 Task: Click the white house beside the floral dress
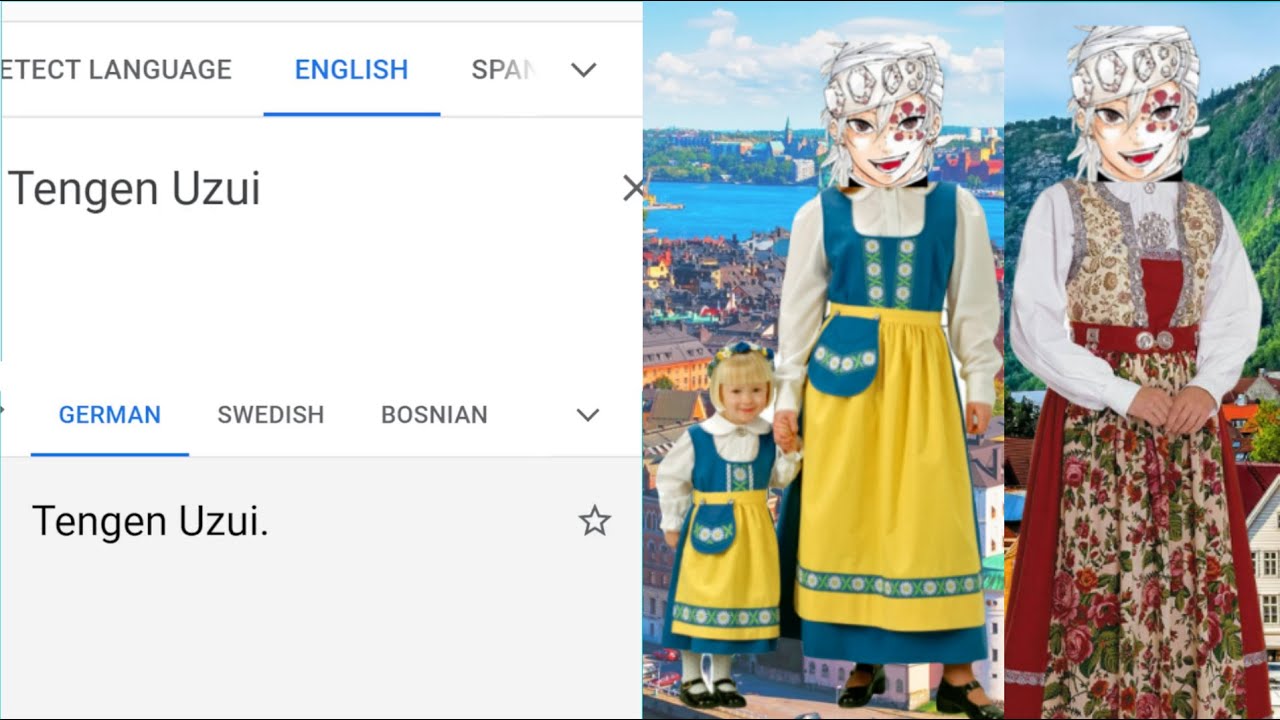point(1261,560)
